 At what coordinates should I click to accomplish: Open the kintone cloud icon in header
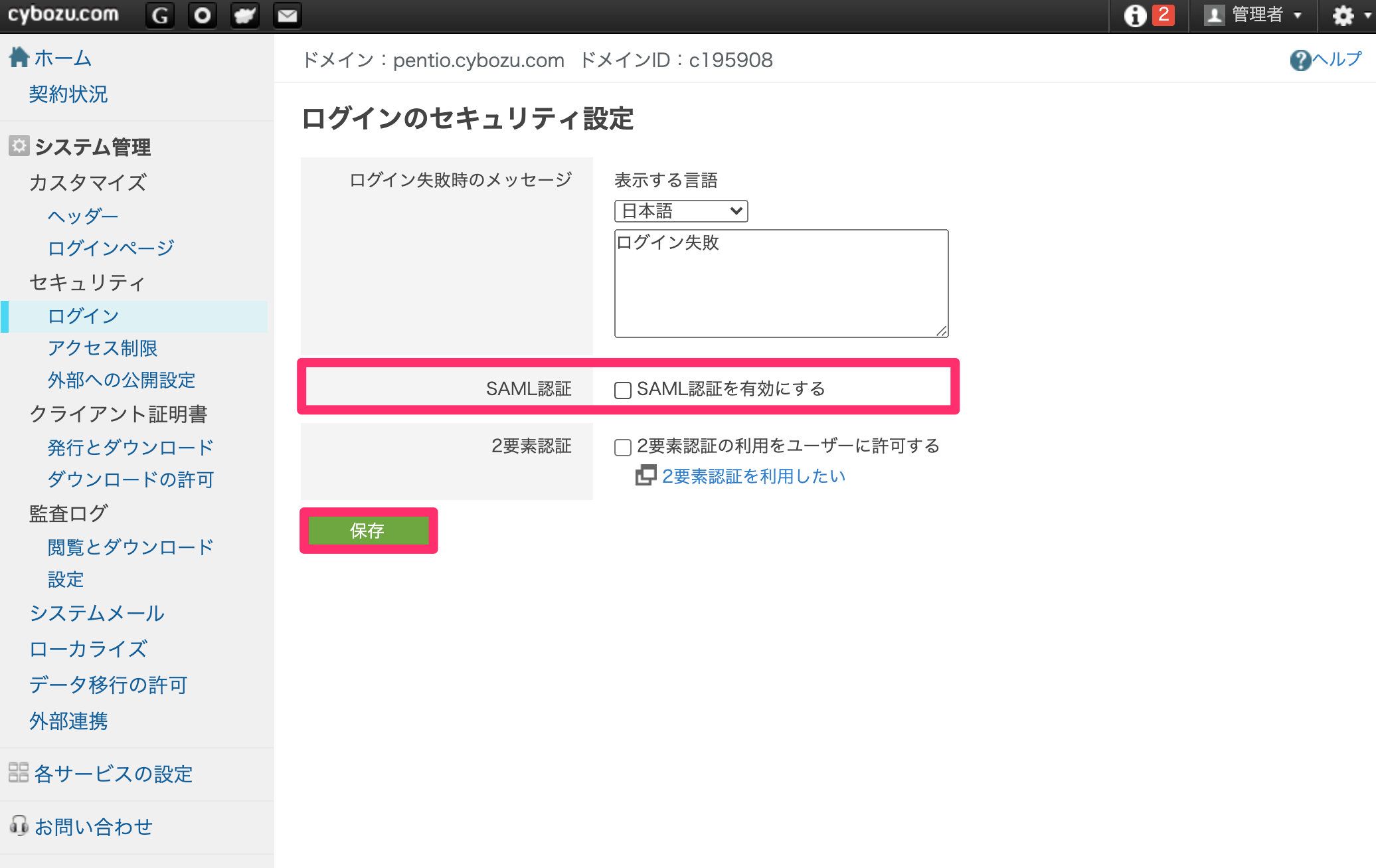click(x=245, y=15)
